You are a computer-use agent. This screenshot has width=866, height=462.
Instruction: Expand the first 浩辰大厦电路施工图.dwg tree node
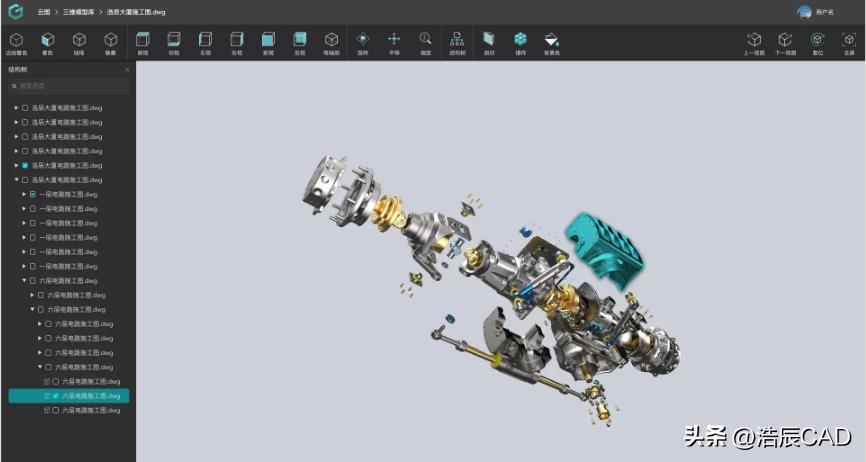click(17, 108)
